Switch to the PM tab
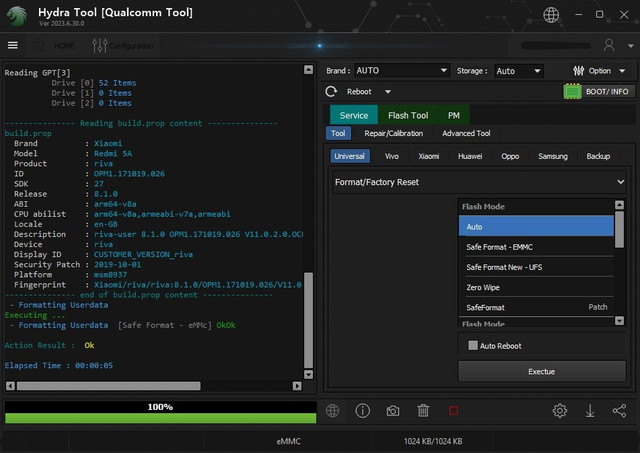The width and height of the screenshot is (640, 453). [453, 115]
